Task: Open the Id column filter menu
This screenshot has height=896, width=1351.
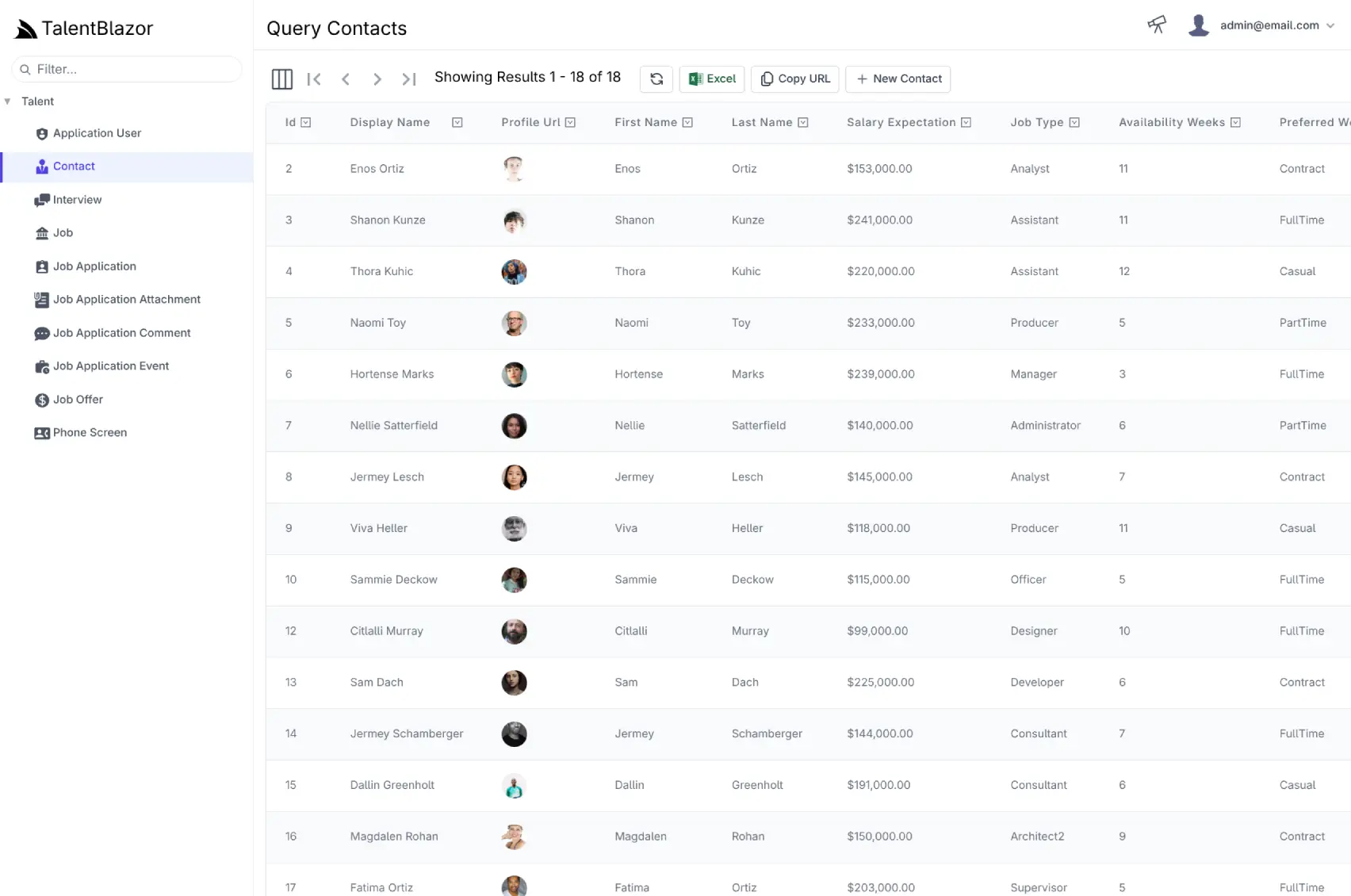Action: pyautogui.click(x=306, y=122)
